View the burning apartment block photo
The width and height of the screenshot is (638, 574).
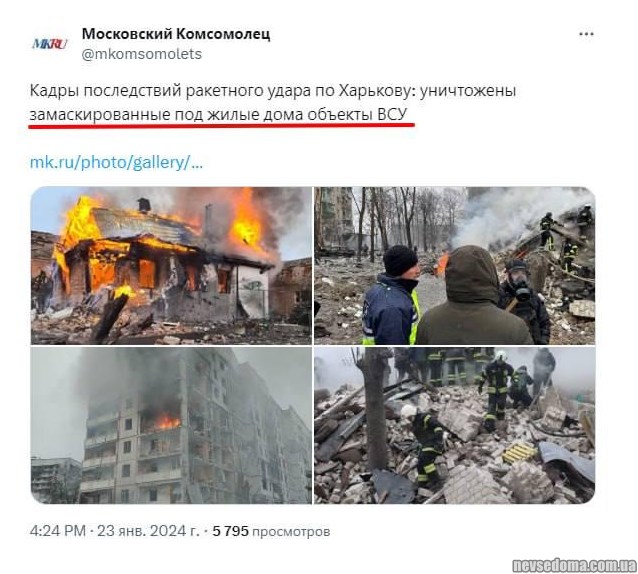click(x=171, y=425)
